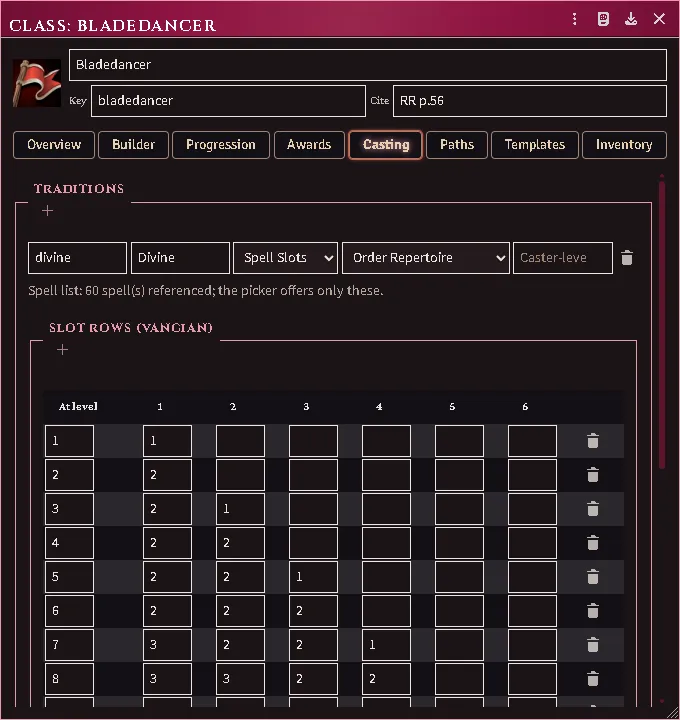Click spell level 2 slot cell in row 4
The height and width of the screenshot is (720, 680).
click(240, 543)
